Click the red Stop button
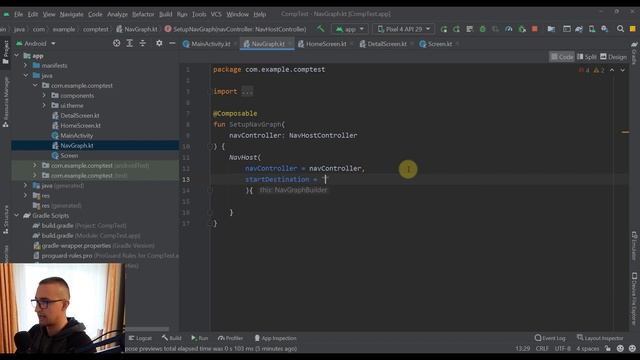Image resolution: width=640 pixels, height=360 pixels. click(535, 29)
